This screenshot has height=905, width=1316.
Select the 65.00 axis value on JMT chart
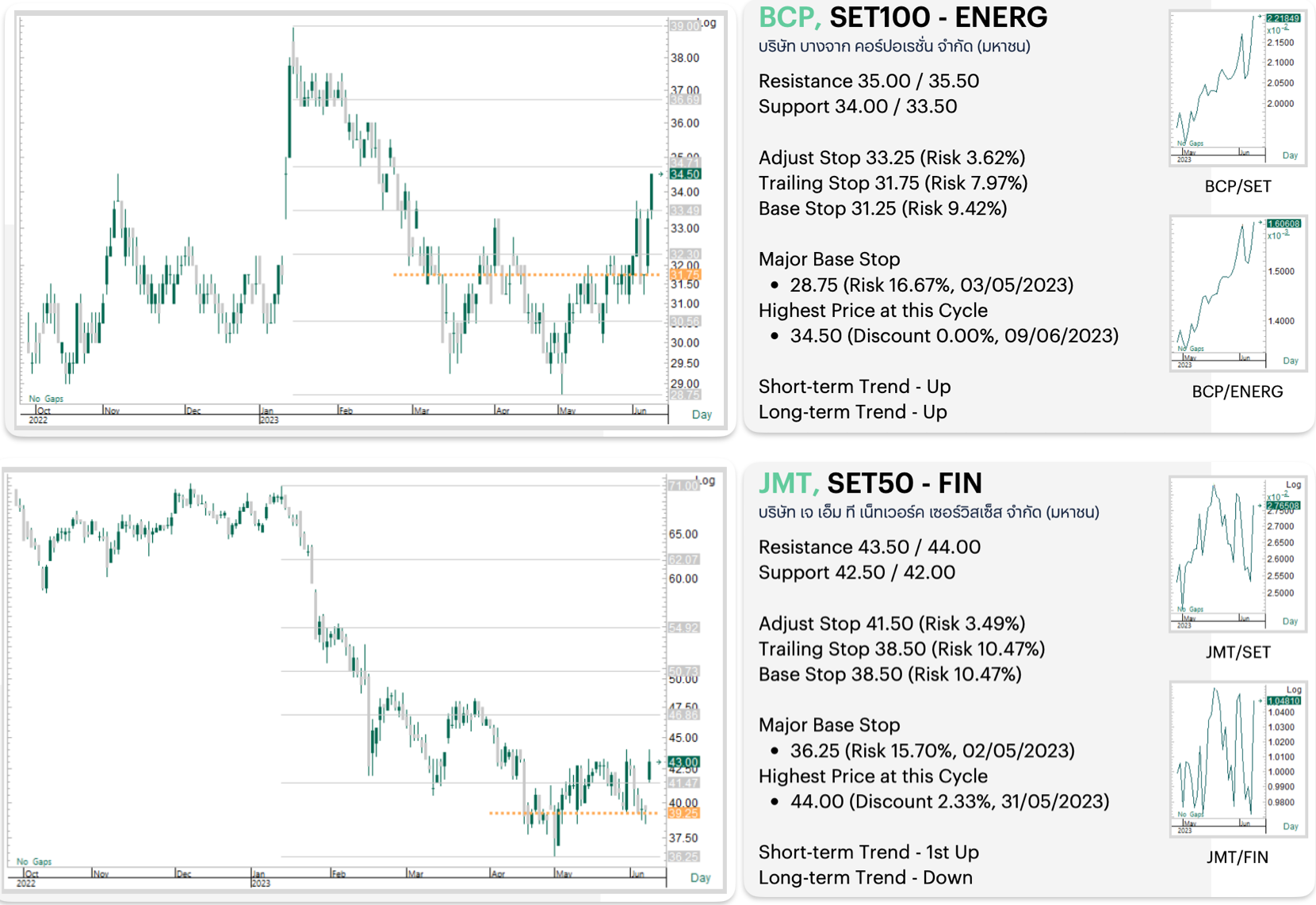click(x=683, y=534)
